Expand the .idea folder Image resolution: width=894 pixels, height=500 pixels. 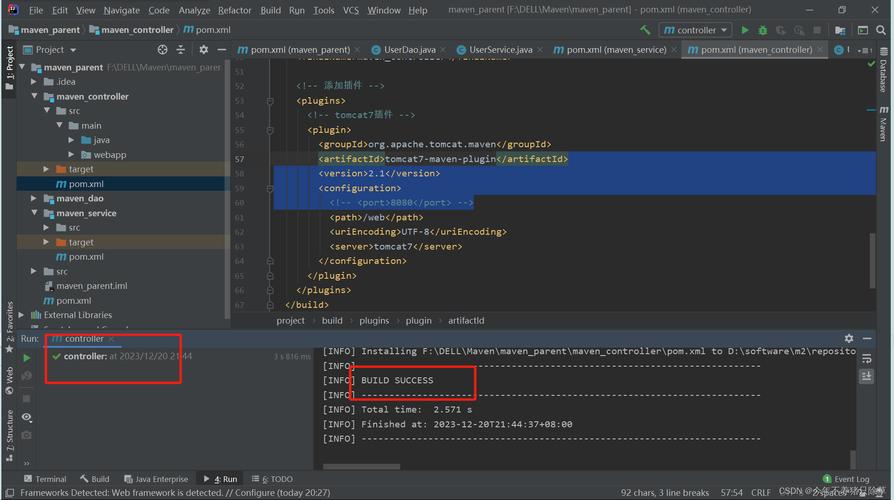pyautogui.click(x=34, y=82)
